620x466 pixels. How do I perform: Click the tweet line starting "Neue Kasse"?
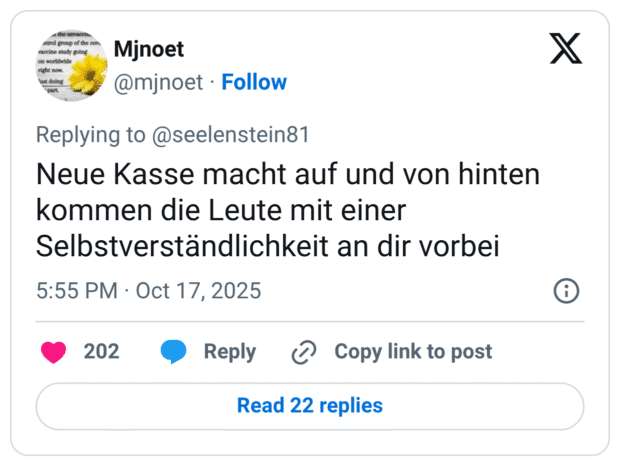(288, 174)
